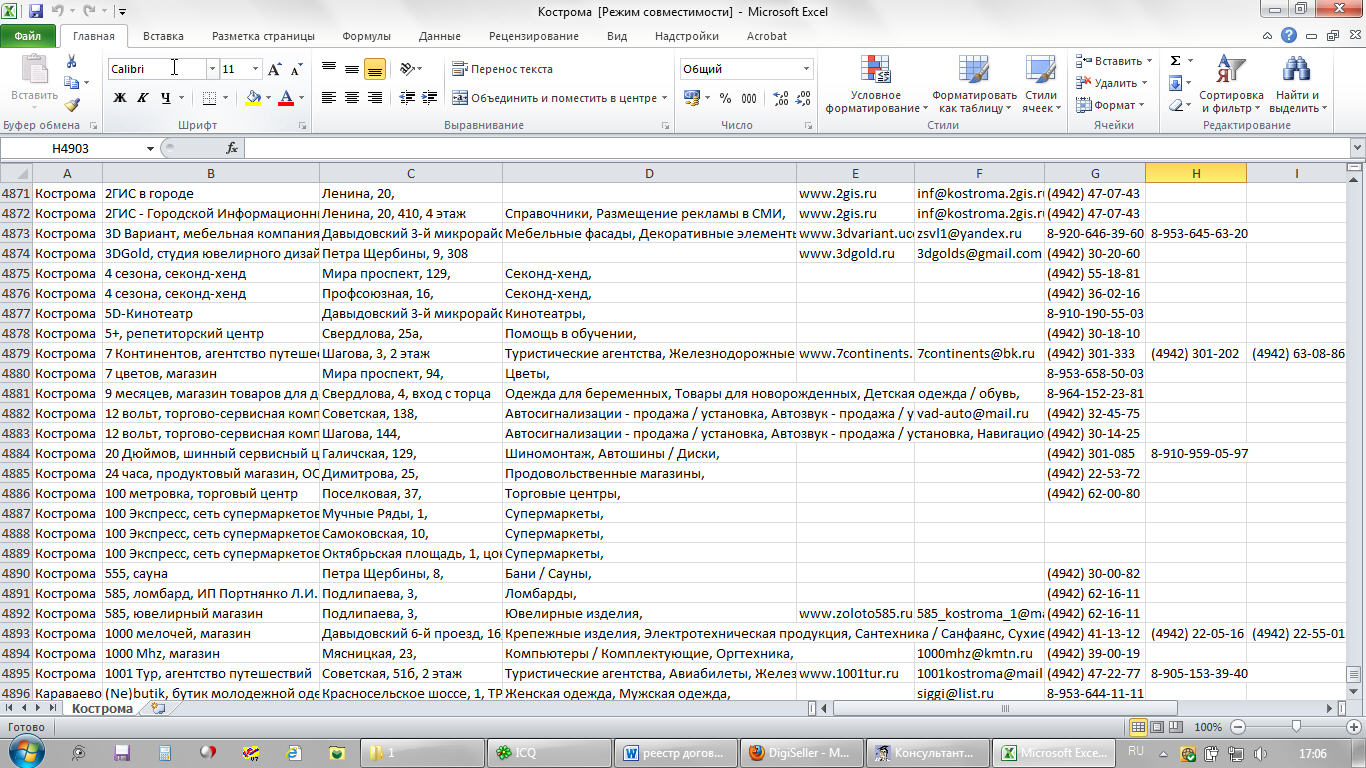Expand Условное форматирование menu
1366x768 pixels.
click(876, 84)
